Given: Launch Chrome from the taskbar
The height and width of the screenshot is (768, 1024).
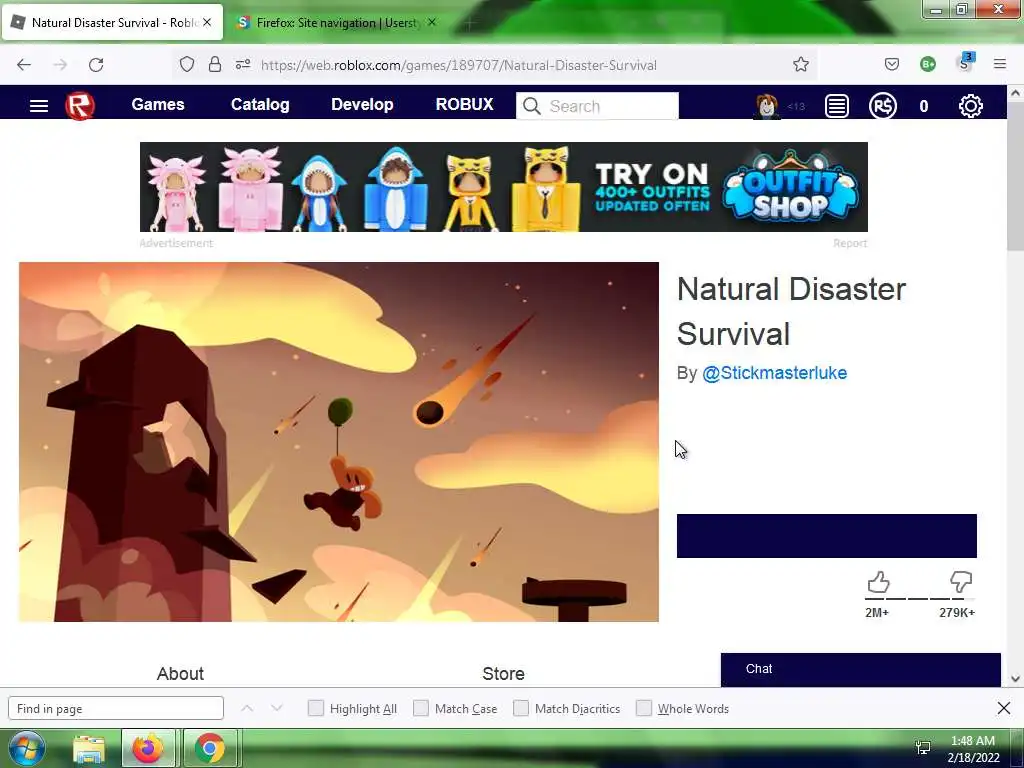Looking at the screenshot, I should 210,748.
